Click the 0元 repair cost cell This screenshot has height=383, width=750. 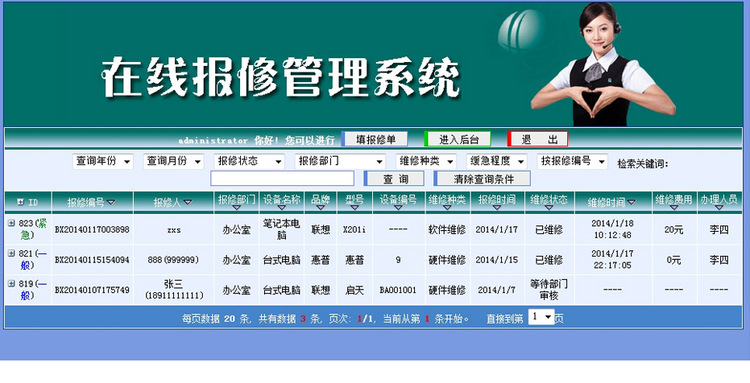click(x=673, y=260)
